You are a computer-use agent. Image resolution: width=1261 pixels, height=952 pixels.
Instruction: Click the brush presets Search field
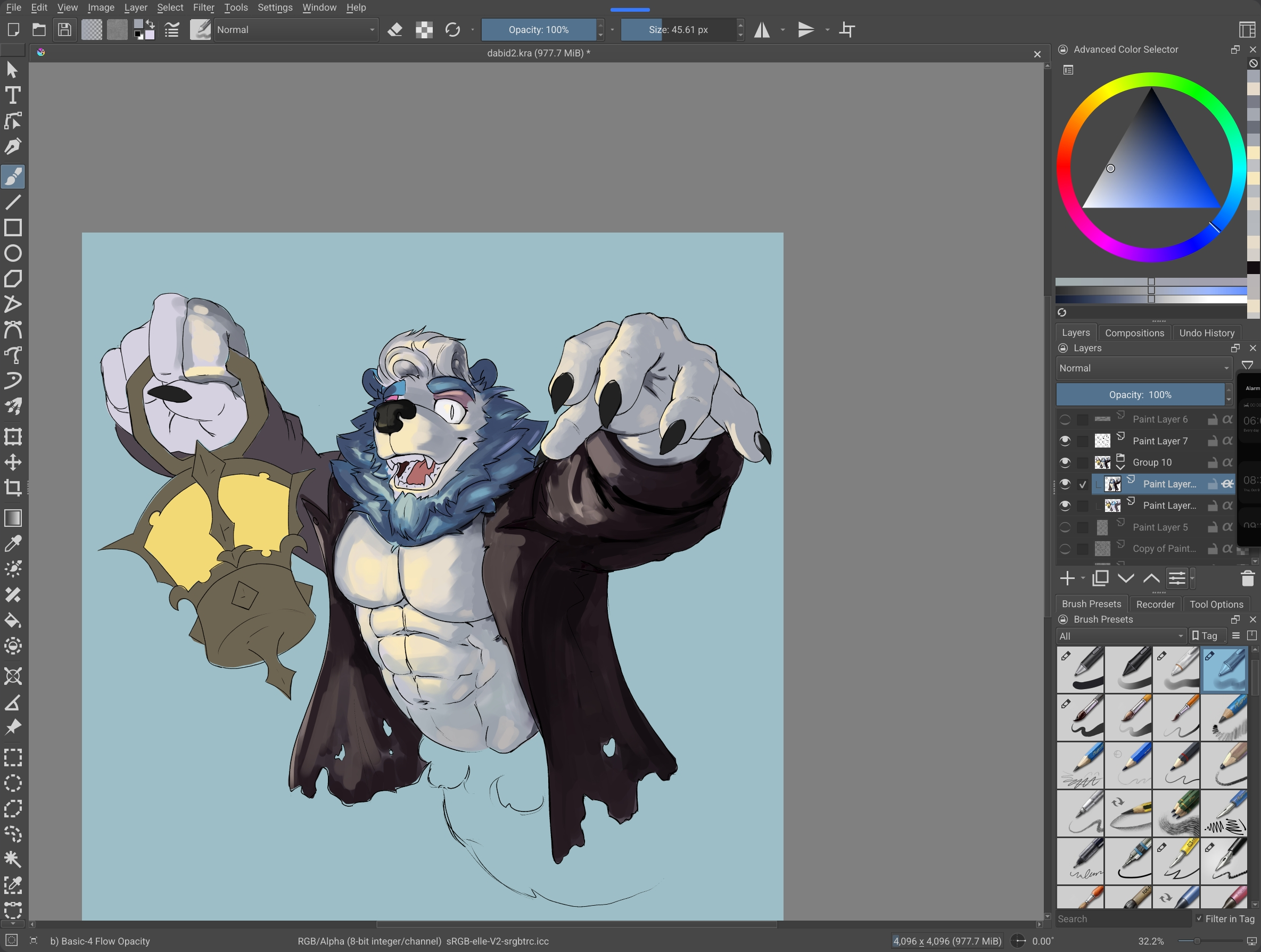click(x=1122, y=919)
